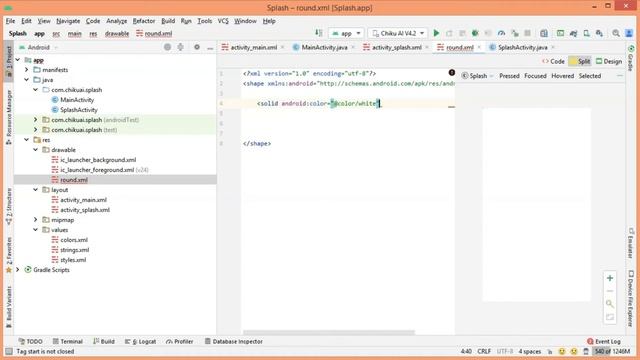Screen dimensions: 640x360
Task: Toggle the Selected state in preview
Action: pos(590,76)
